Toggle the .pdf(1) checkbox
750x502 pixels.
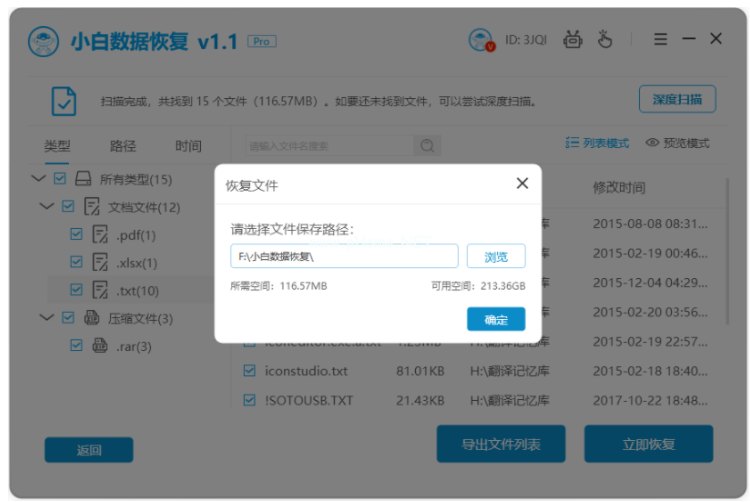coord(76,234)
